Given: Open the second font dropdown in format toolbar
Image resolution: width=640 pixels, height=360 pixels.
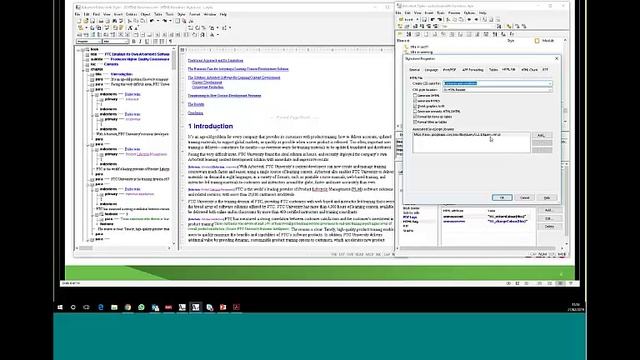Looking at the screenshot, I should (116, 41).
